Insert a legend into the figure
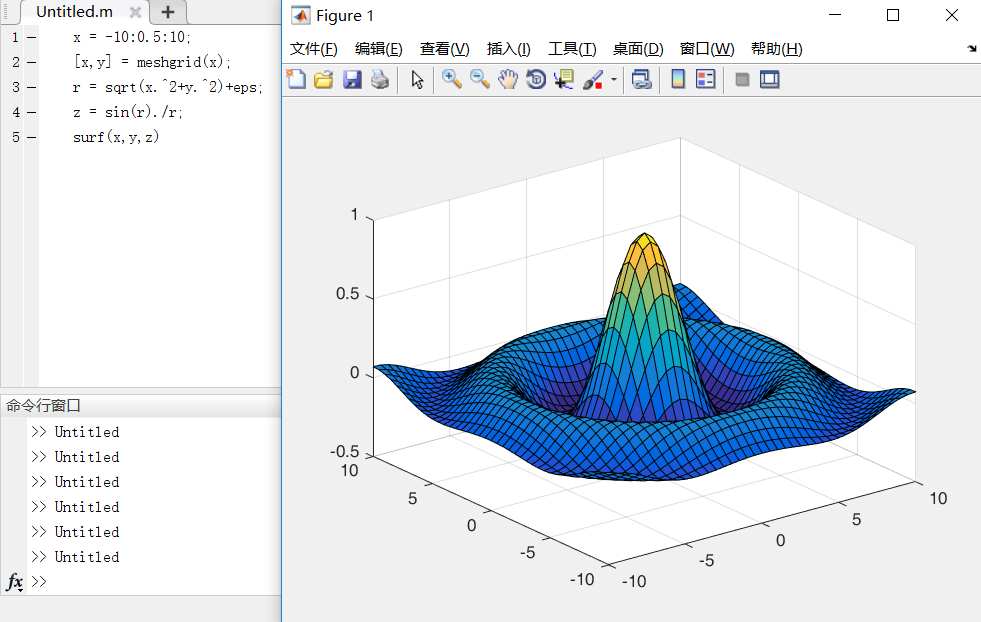The image size is (981, 622). (x=706, y=79)
